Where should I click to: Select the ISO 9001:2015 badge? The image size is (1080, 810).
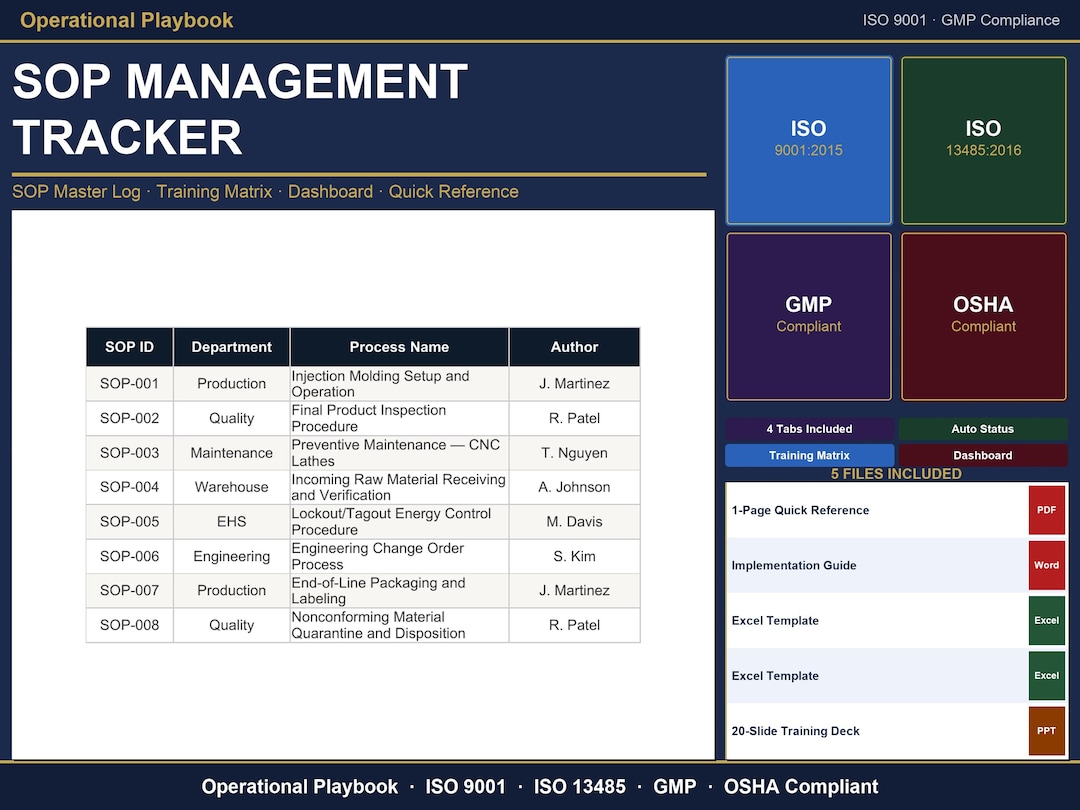[808, 140]
